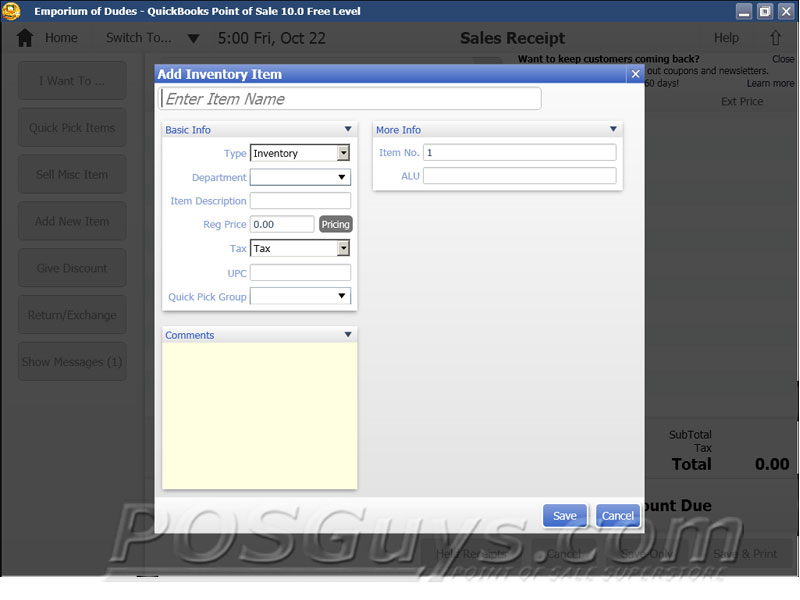Open the Help menu
This screenshot has height=600, width=800.
(x=726, y=38)
